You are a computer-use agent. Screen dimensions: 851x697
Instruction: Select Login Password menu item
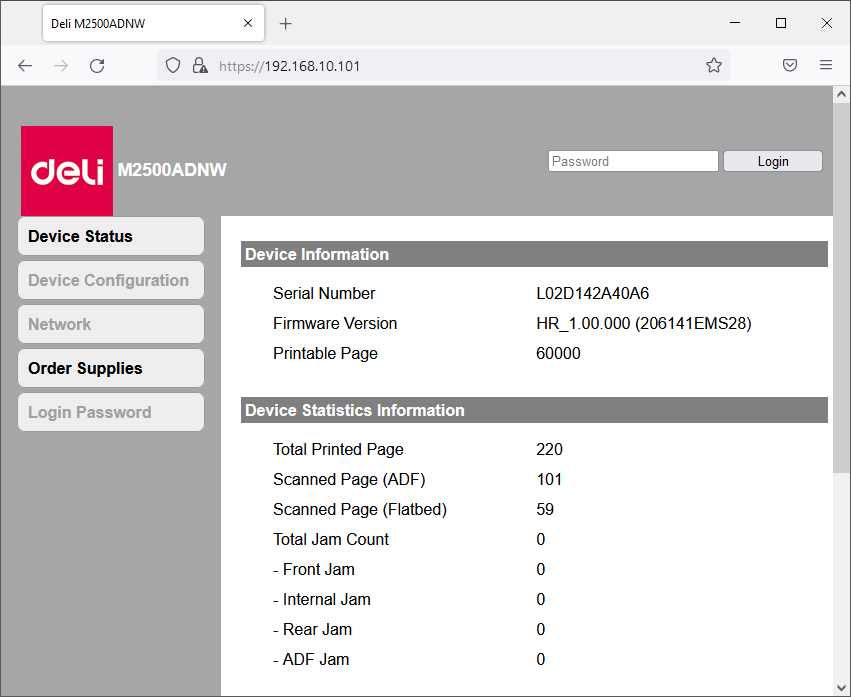click(111, 413)
